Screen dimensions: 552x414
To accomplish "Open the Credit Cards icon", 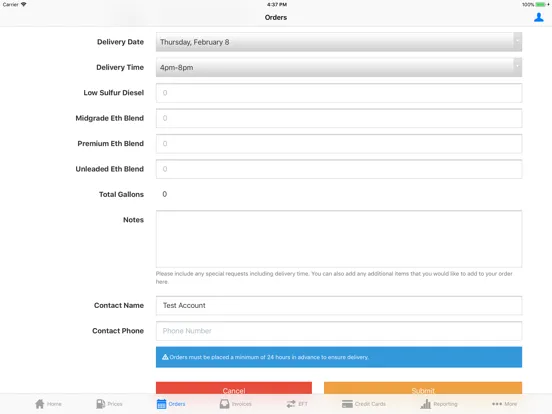I will tap(347, 404).
